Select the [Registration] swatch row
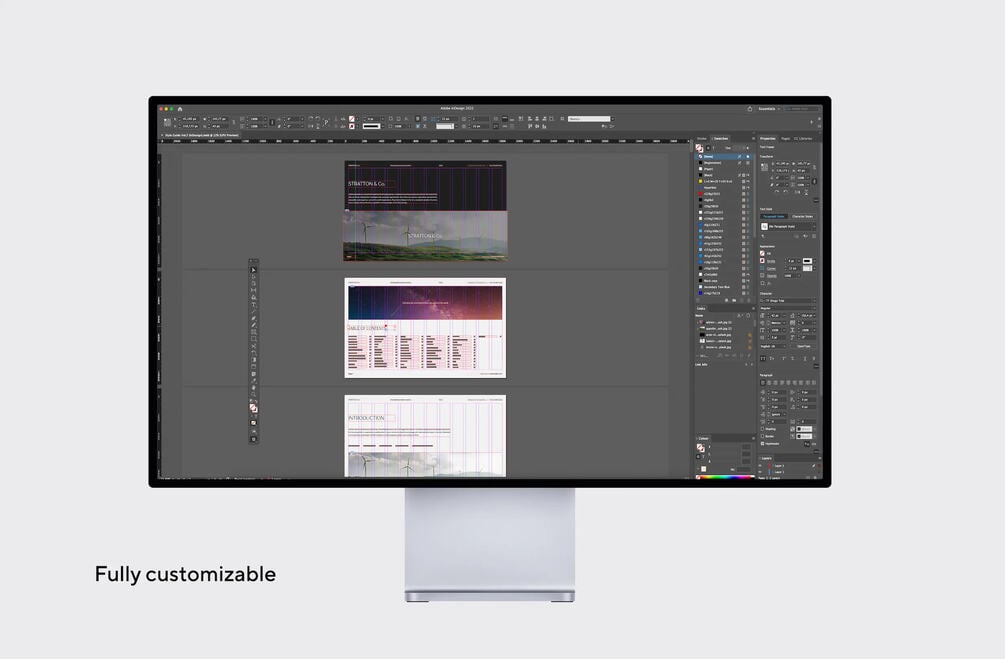Viewport: 1005px width, 659px height. click(723, 163)
